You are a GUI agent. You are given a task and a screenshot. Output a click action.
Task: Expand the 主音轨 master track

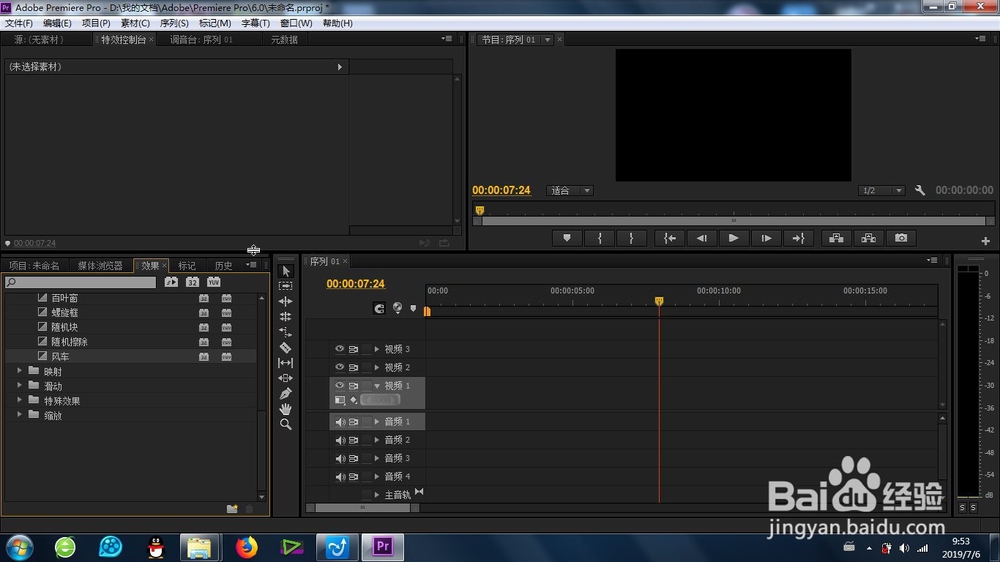[377, 495]
